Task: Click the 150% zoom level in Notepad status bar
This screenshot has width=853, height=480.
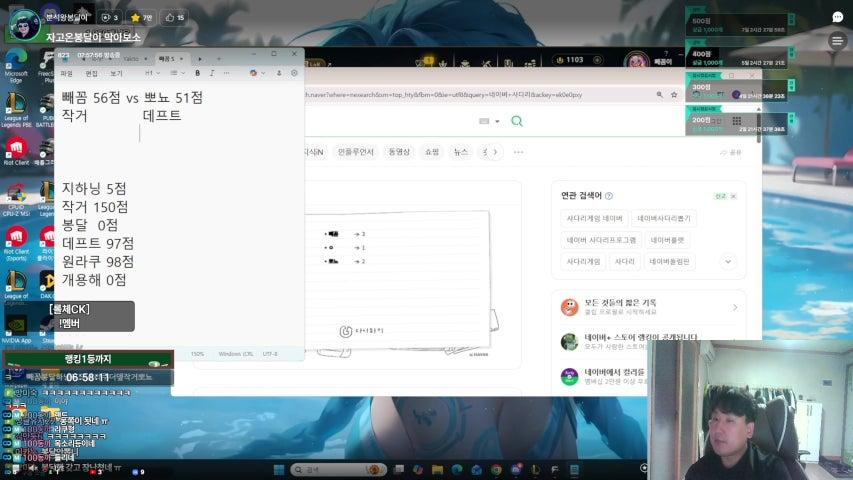Action: click(x=197, y=354)
